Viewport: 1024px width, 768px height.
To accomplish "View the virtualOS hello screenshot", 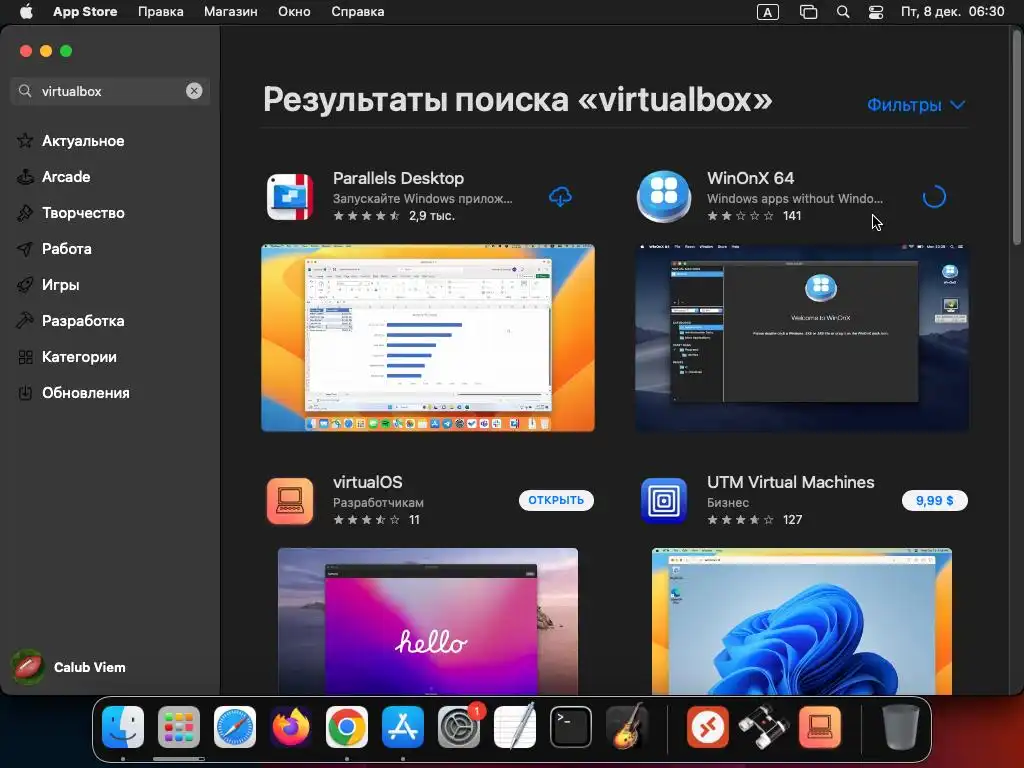I will pyautogui.click(x=428, y=621).
